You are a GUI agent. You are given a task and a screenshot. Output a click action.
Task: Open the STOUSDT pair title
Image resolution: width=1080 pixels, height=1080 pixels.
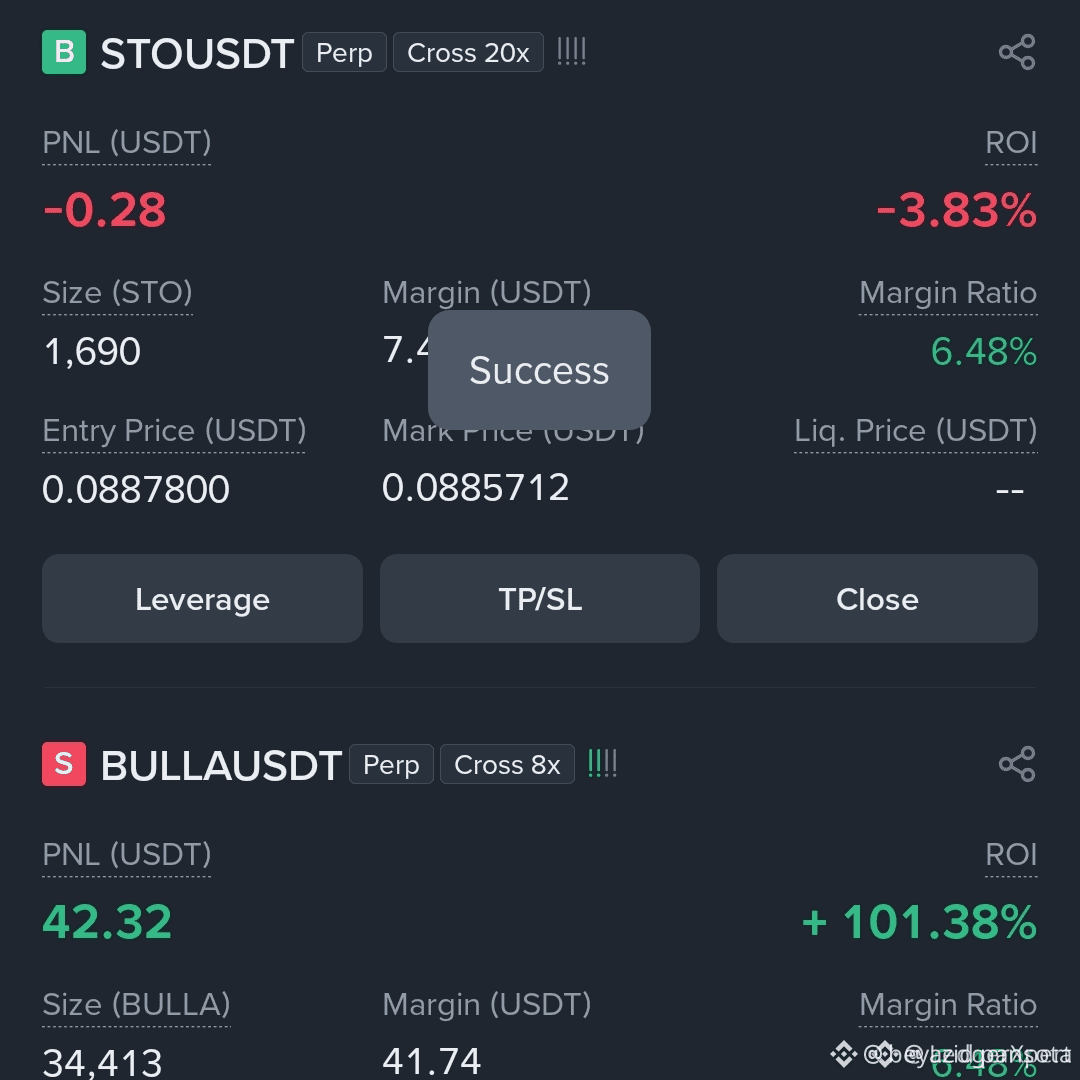tap(198, 53)
